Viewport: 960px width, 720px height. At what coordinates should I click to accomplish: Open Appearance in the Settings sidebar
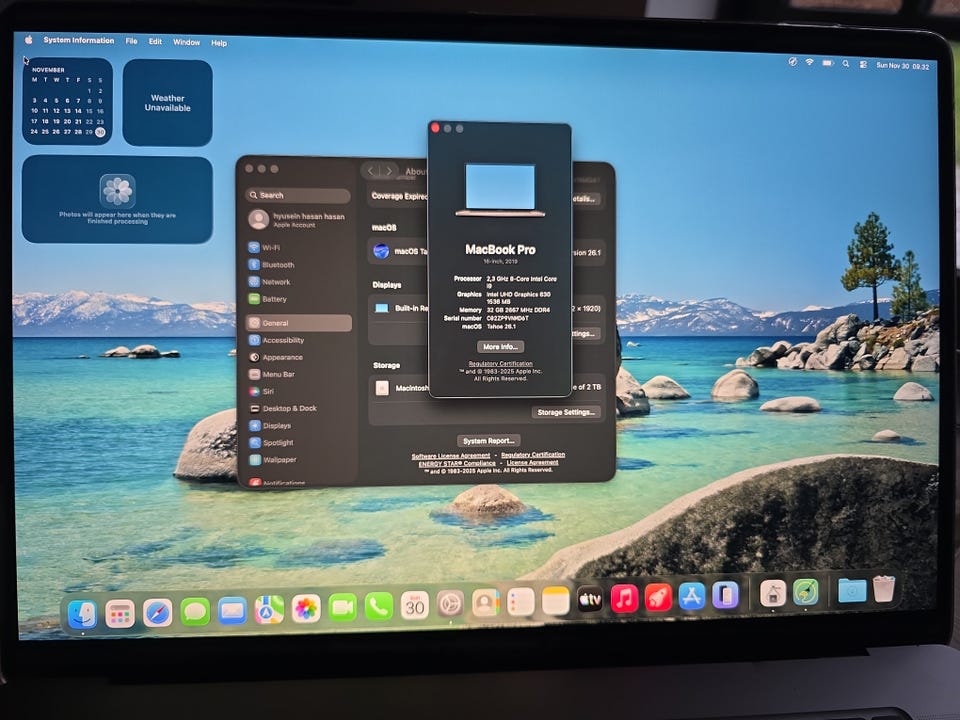pos(299,357)
